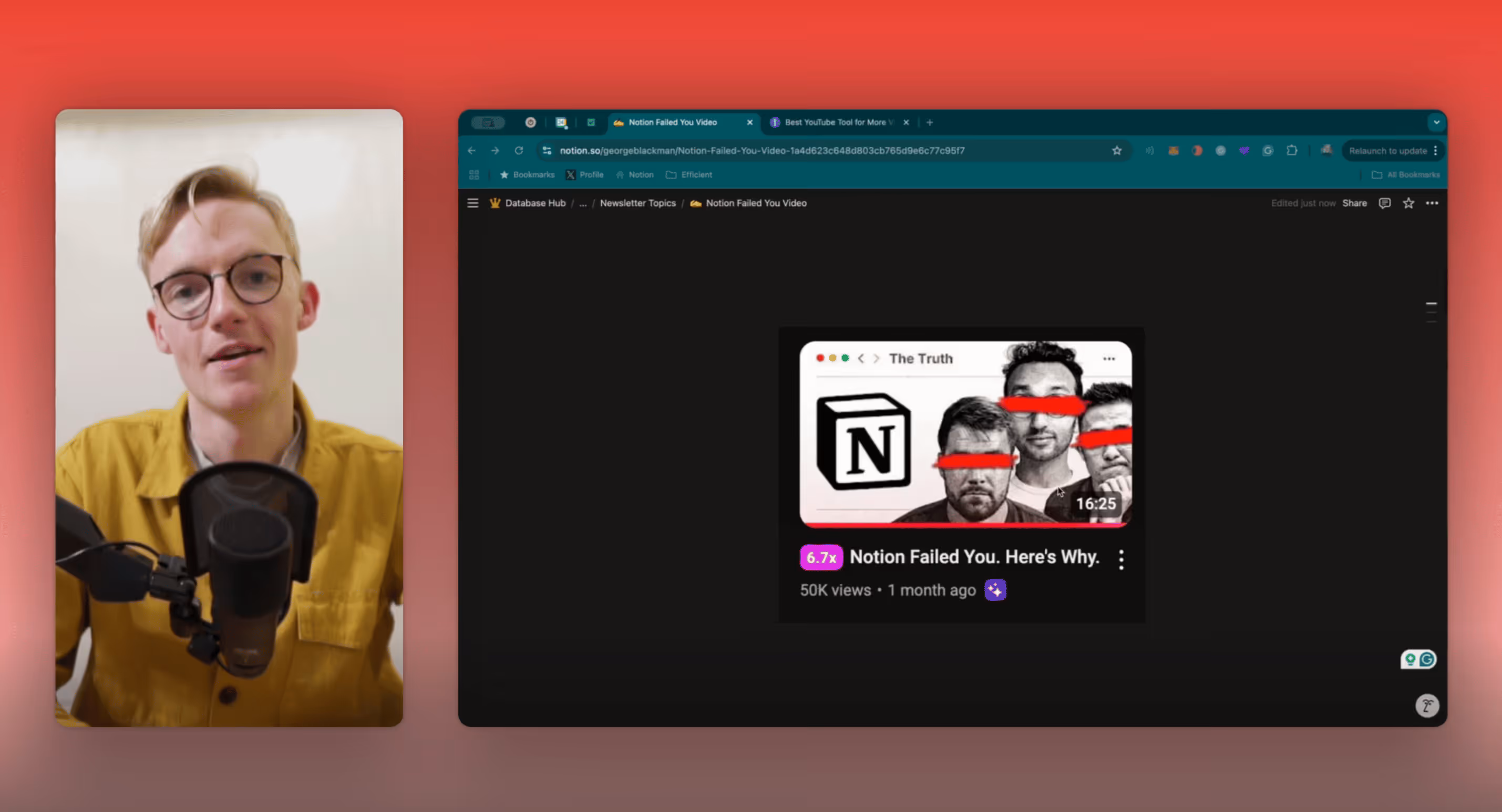Click the Share button in Notion

(1354, 203)
